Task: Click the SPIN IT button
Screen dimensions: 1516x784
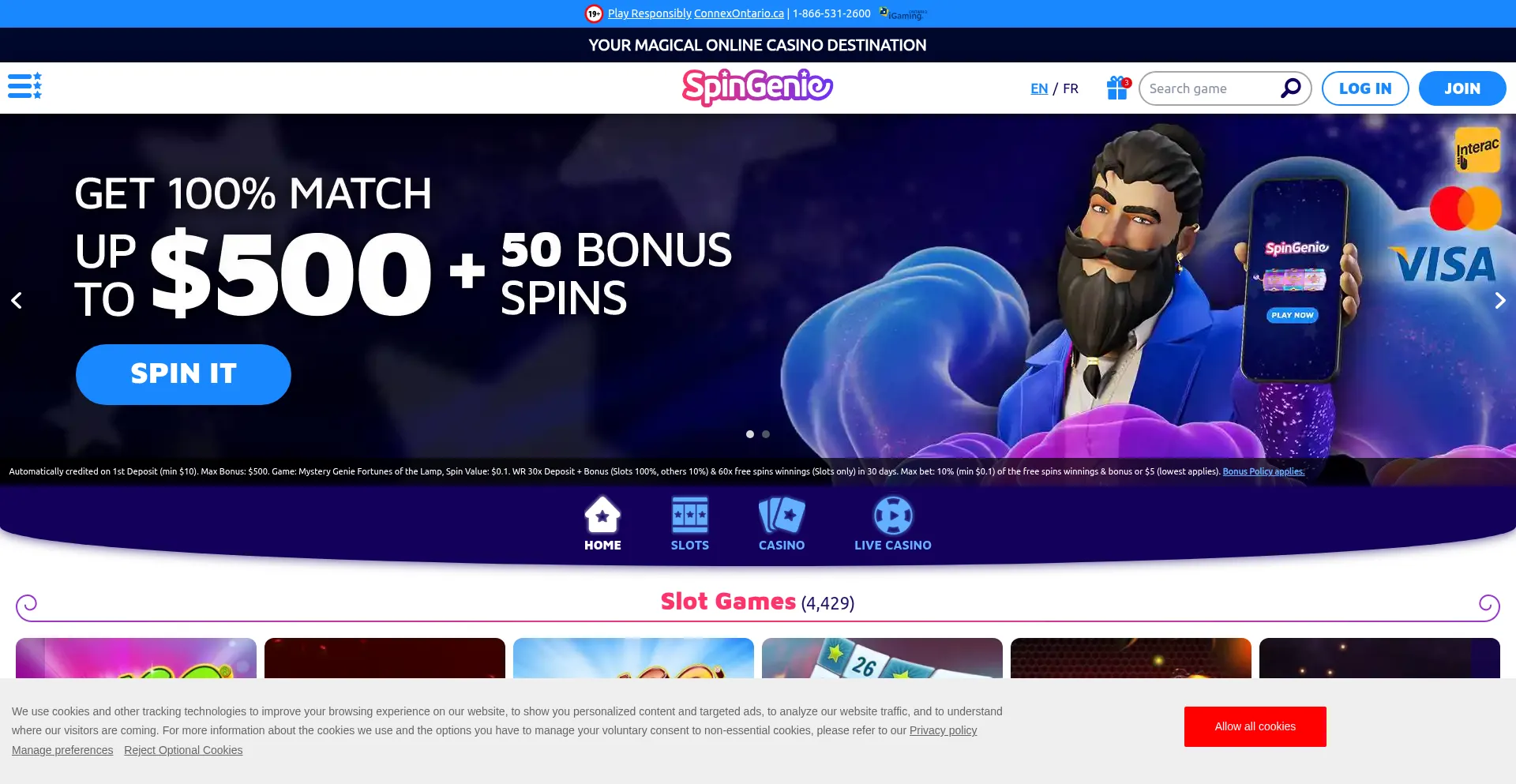Action: [183, 374]
